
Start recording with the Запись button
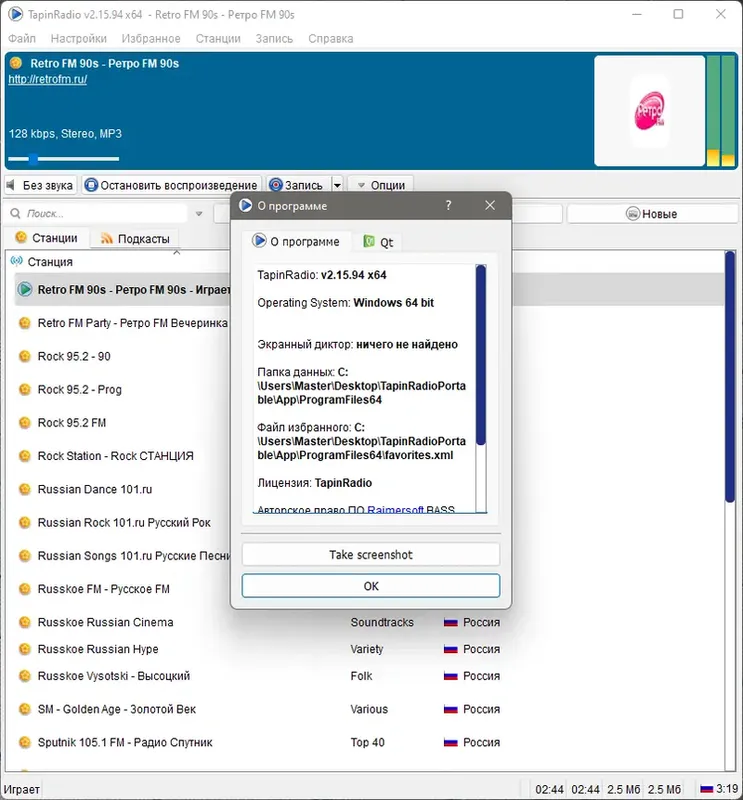click(x=298, y=185)
